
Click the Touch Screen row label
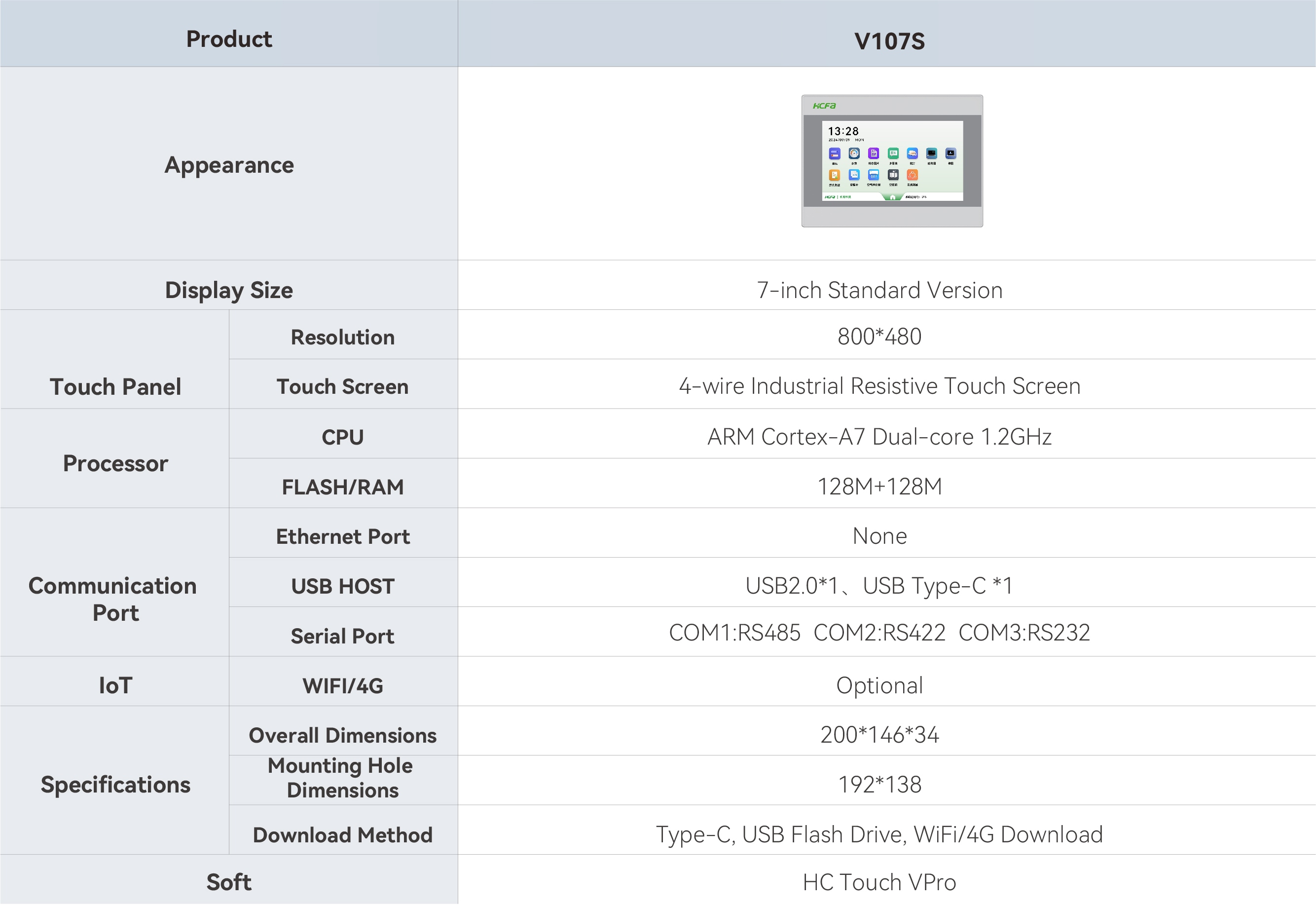click(x=342, y=387)
